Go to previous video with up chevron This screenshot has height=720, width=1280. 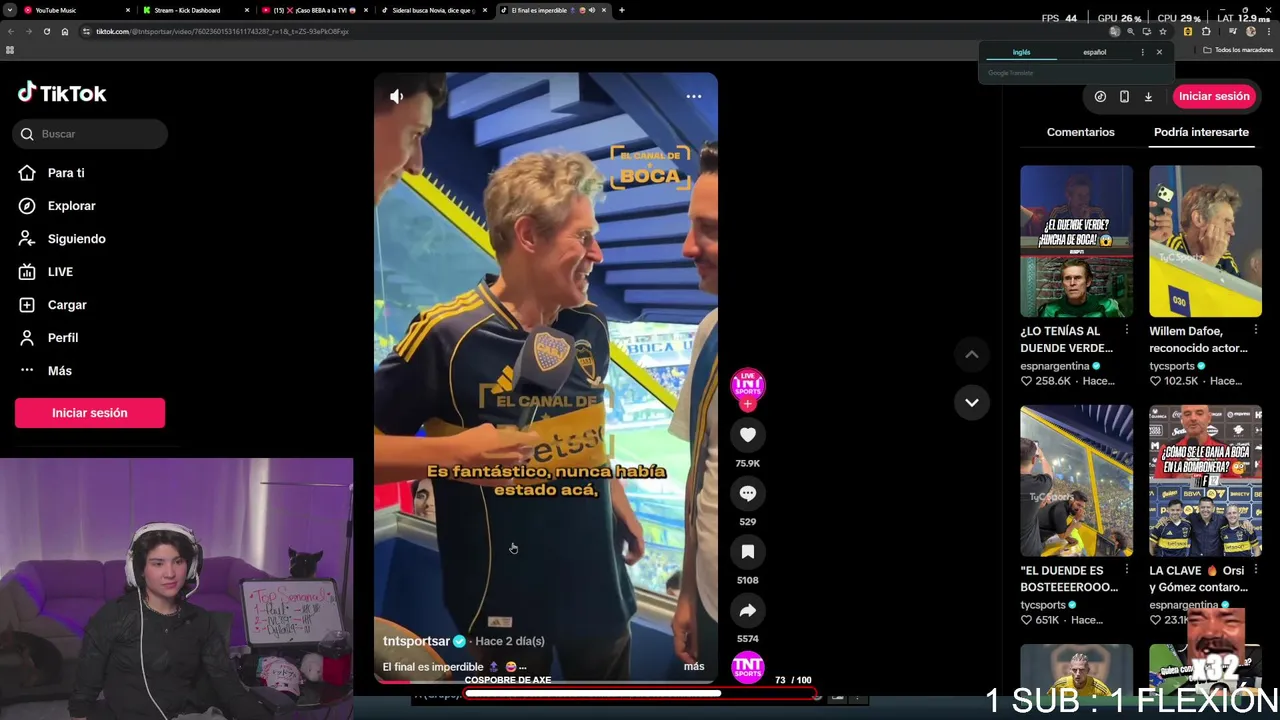coord(971,354)
